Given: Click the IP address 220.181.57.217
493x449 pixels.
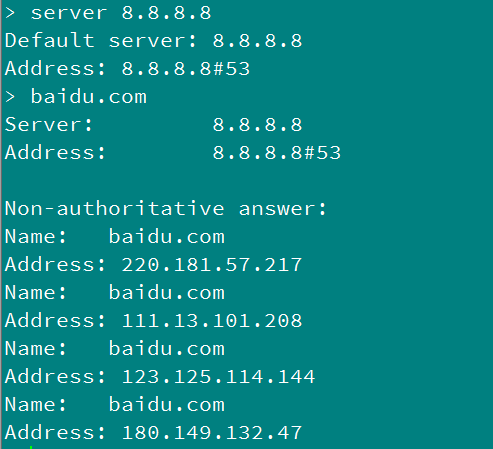Looking at the screenshot, I should tap(212, 265).
